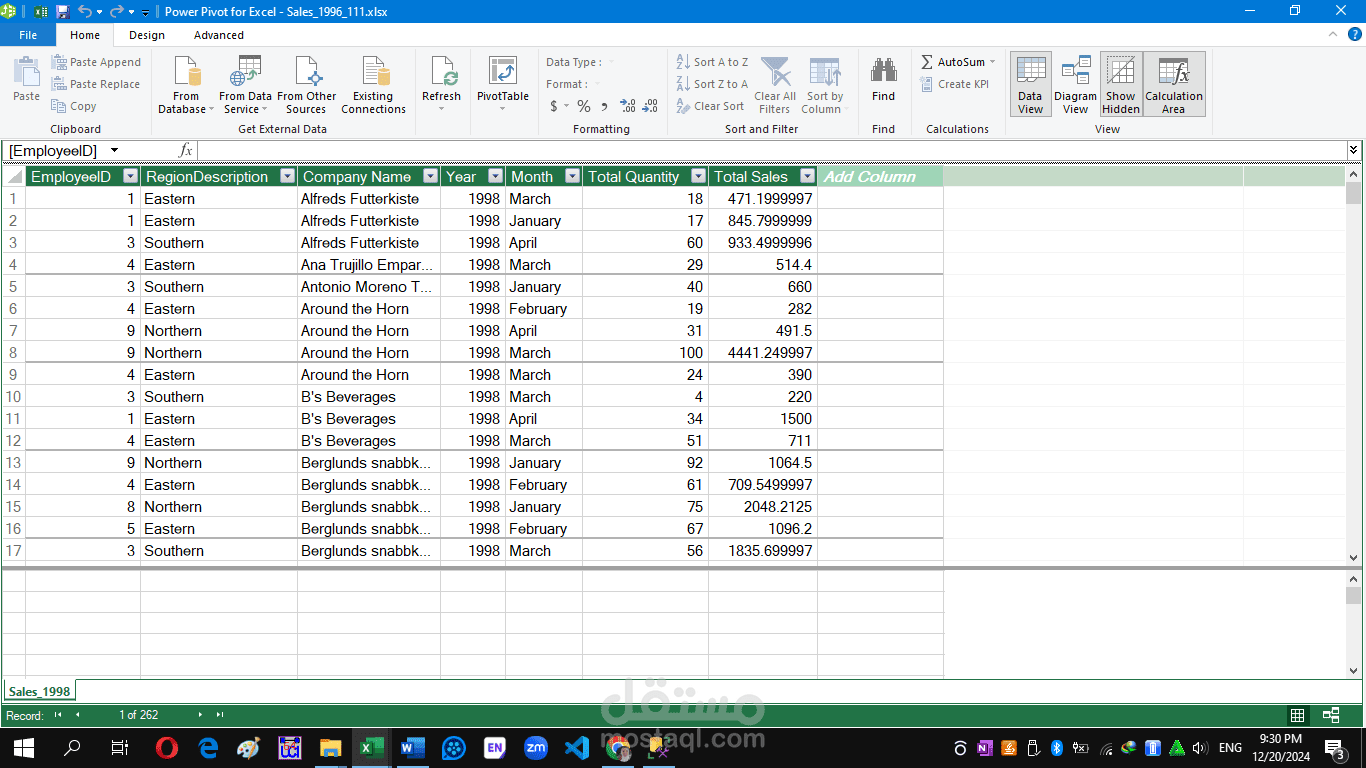Screen dimensions: 1366x768
Task: Click the Add Column header
Action: click(x=880, y=176)
